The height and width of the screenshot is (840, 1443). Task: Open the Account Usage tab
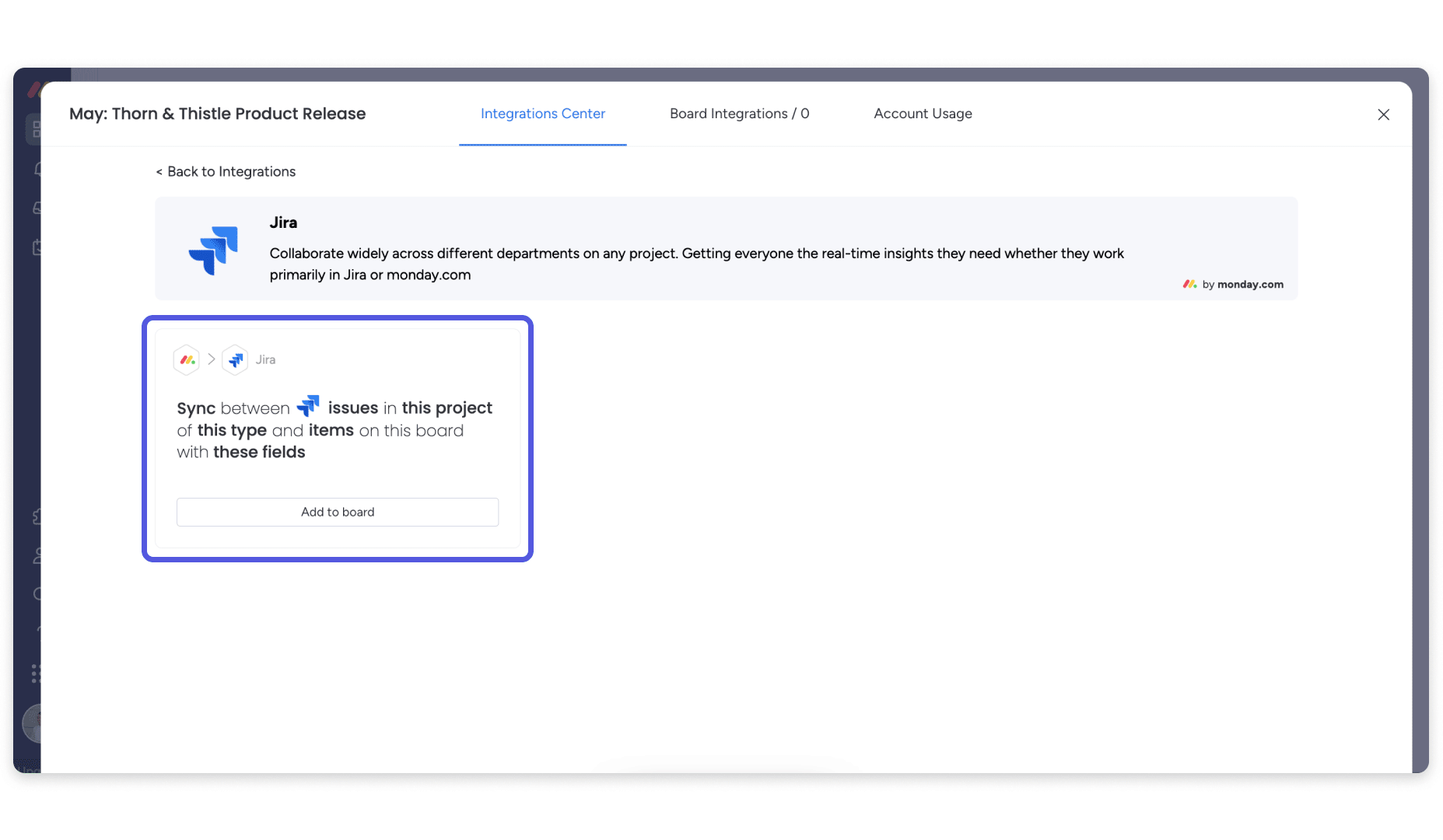(x=923, y=114)
